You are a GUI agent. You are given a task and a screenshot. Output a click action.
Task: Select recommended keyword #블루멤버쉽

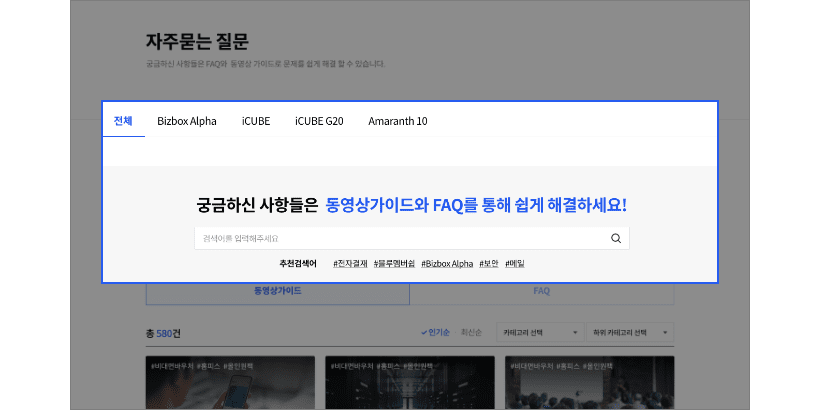(x=394, y=264)
